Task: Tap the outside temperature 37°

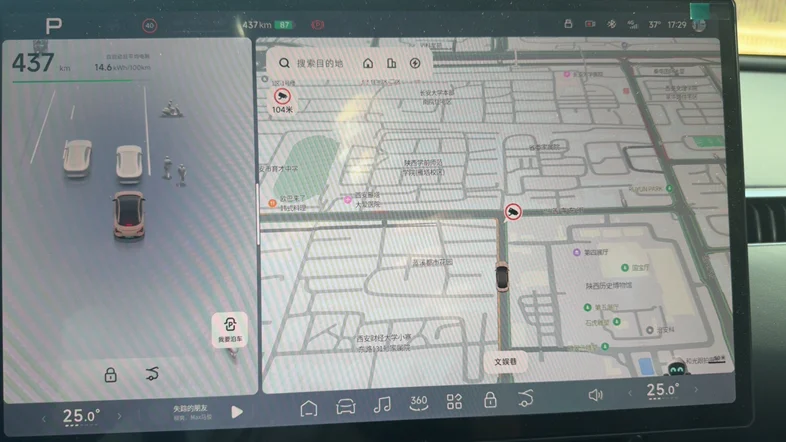Action: (x=654, y=25)
